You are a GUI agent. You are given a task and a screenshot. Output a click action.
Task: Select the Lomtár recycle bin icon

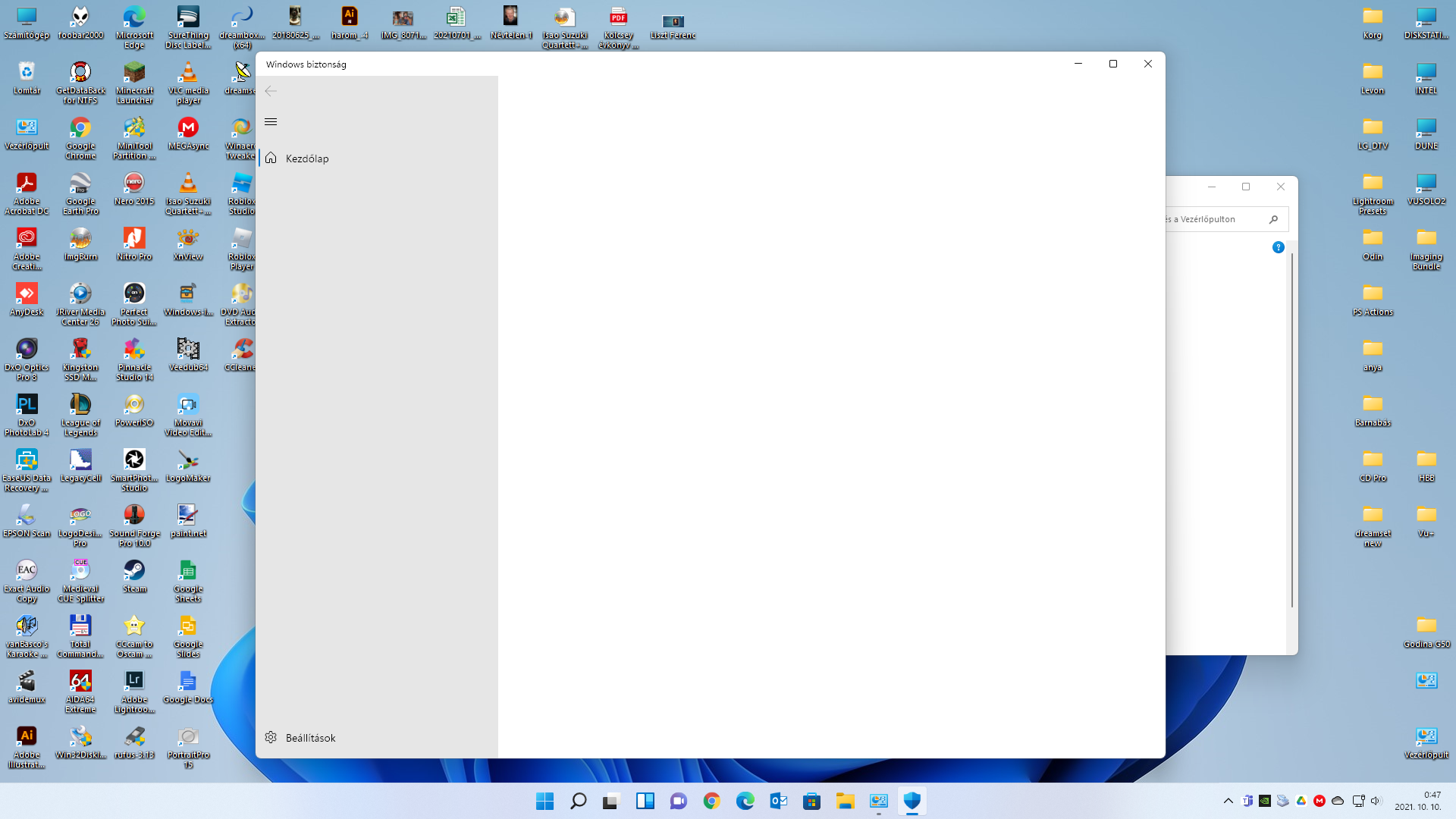click(x=27, y=79)
